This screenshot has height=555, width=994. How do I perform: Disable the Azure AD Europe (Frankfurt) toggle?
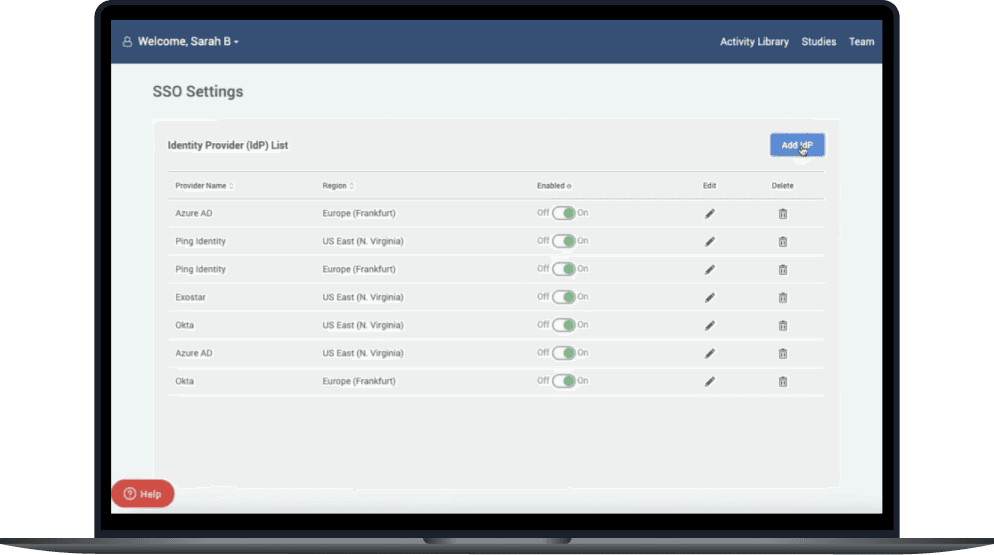coord(563,213)
